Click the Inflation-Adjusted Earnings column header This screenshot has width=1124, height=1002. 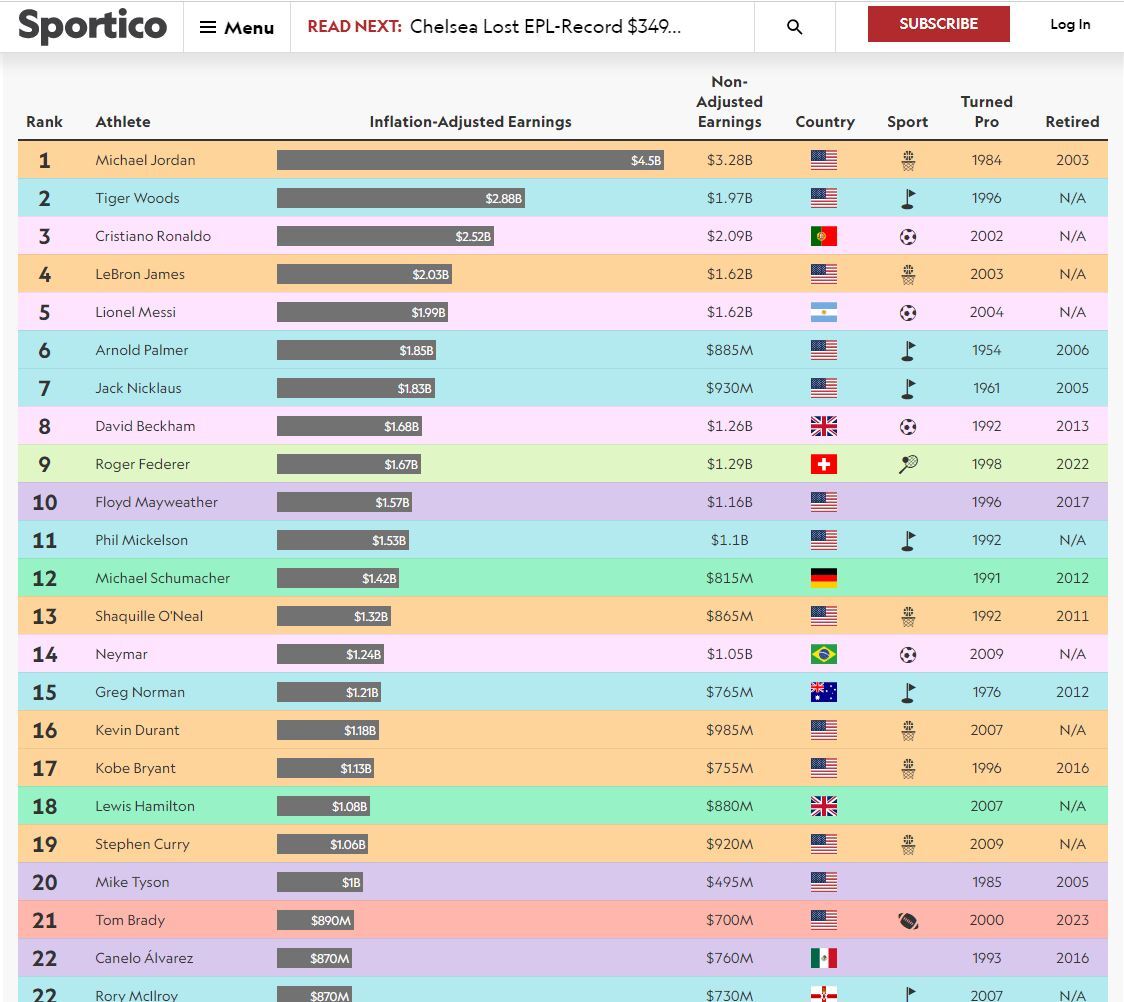470,122
